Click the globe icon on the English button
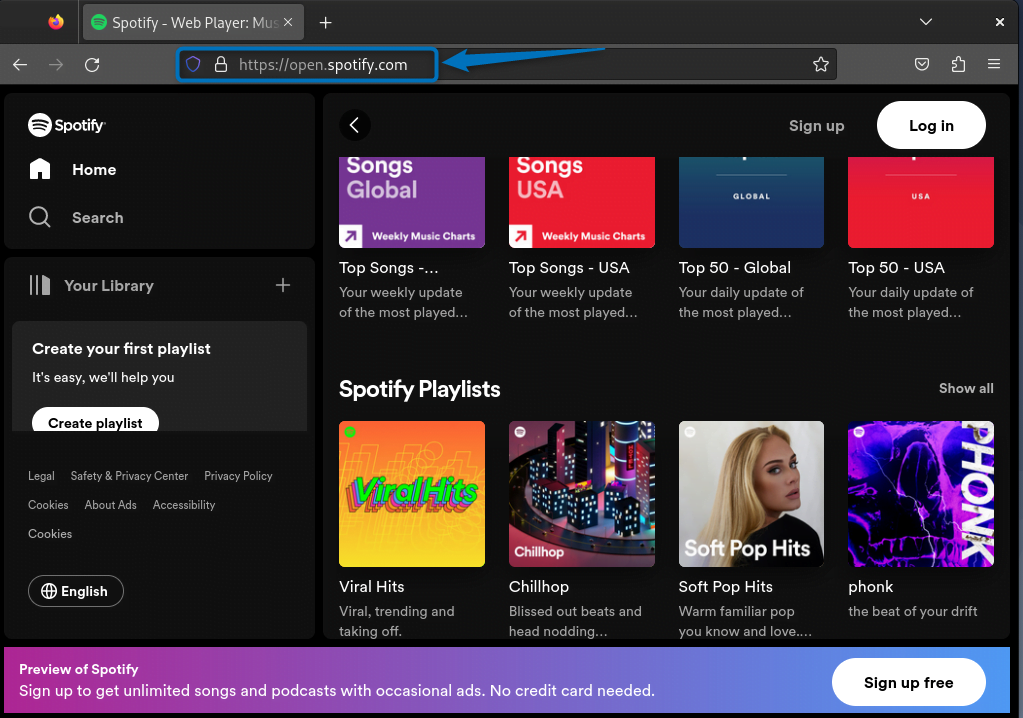 click(49, 591)
